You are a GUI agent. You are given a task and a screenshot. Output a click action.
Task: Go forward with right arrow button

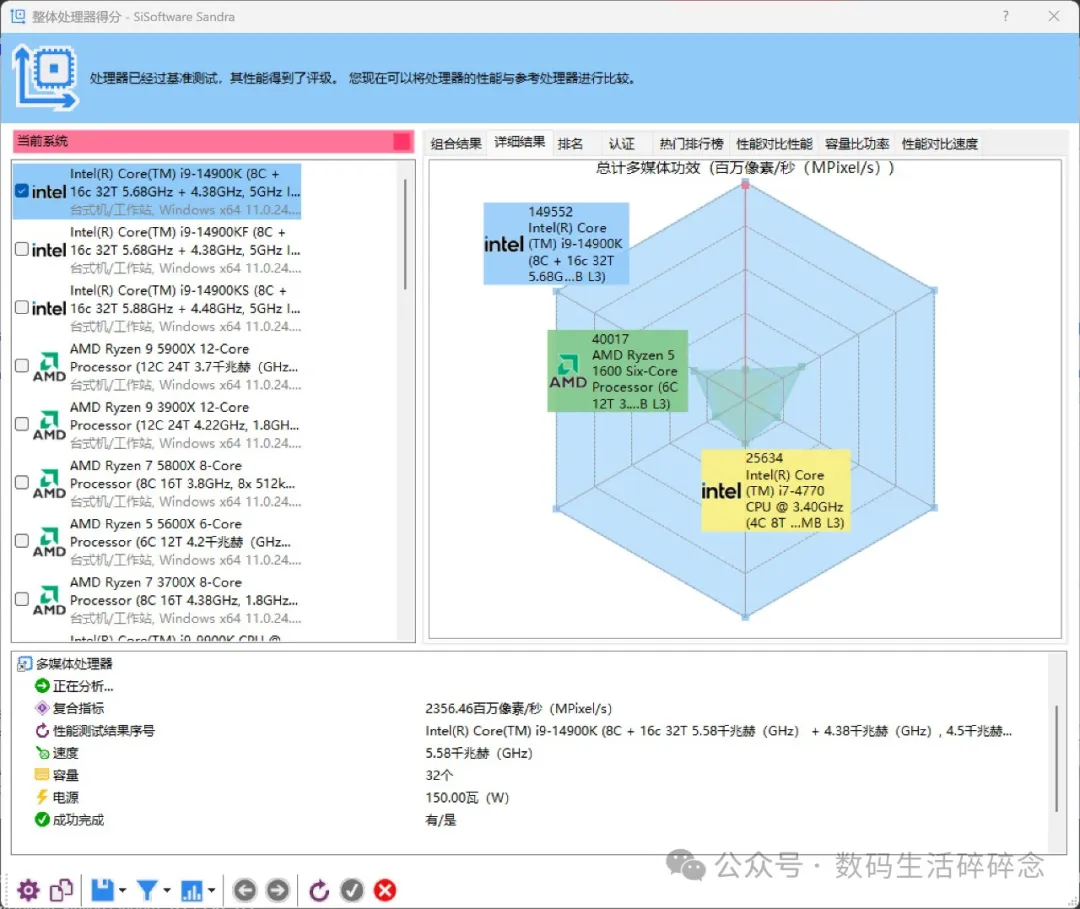pyautogui.click(x=278, y=890)
